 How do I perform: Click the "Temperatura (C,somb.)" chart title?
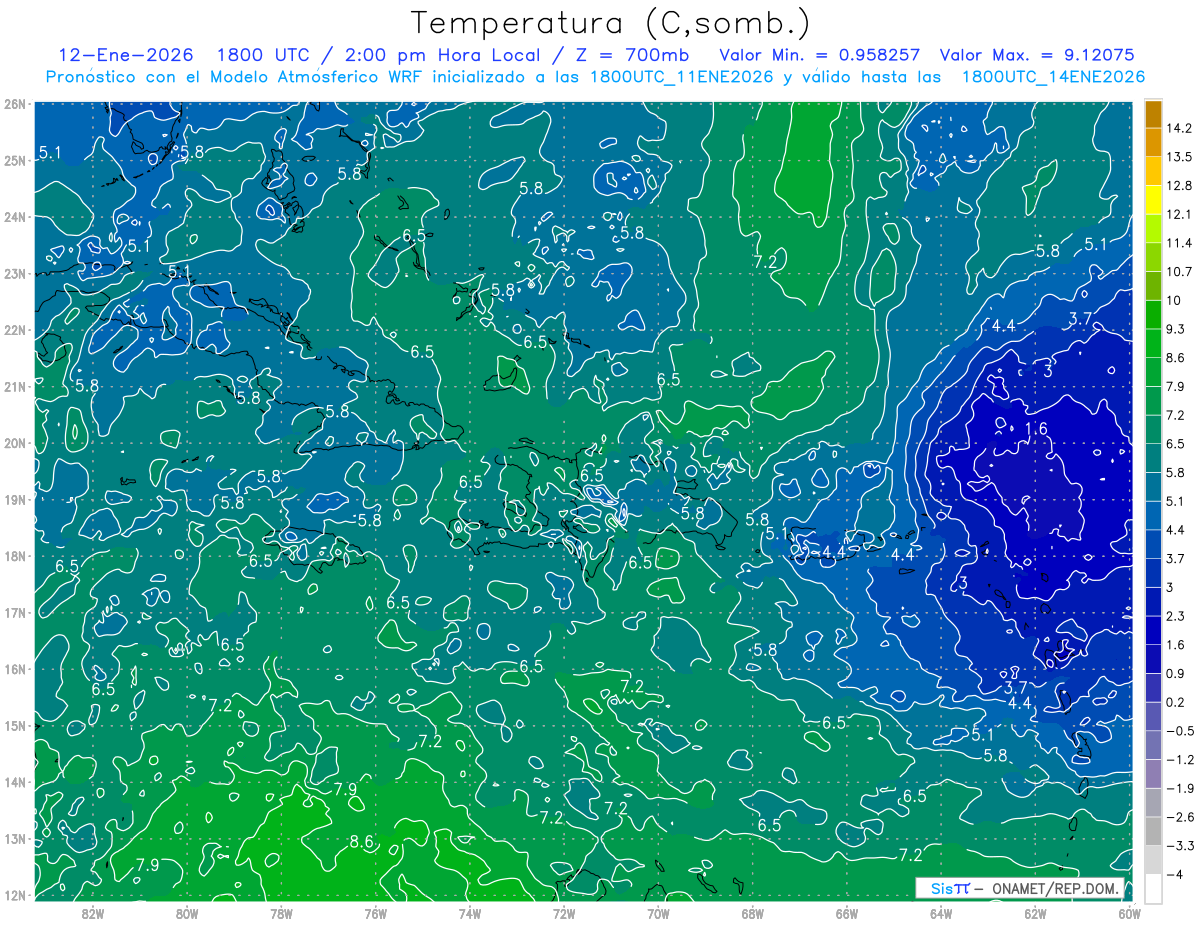[610, 23]
